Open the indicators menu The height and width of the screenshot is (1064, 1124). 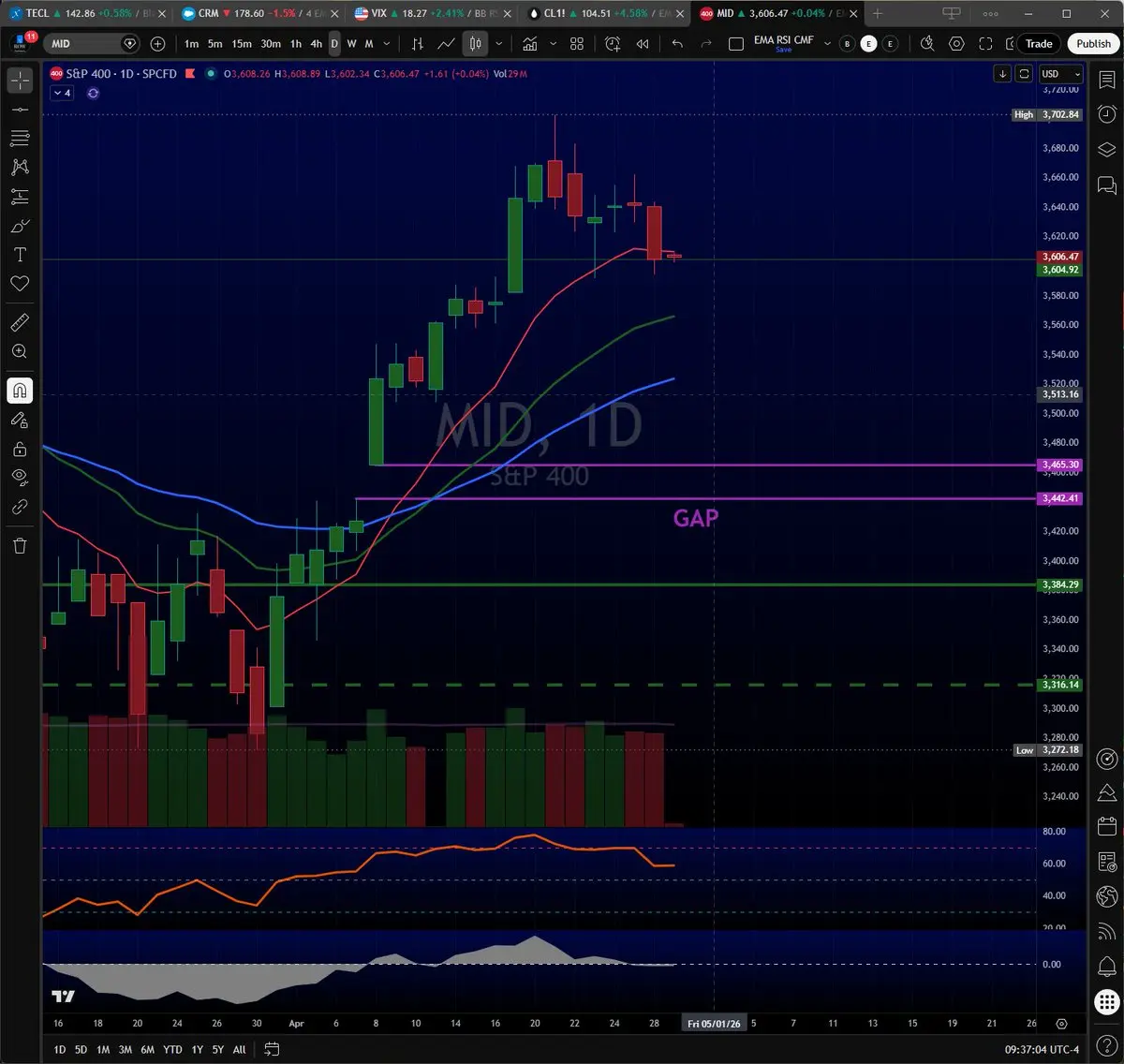(530, 44)
